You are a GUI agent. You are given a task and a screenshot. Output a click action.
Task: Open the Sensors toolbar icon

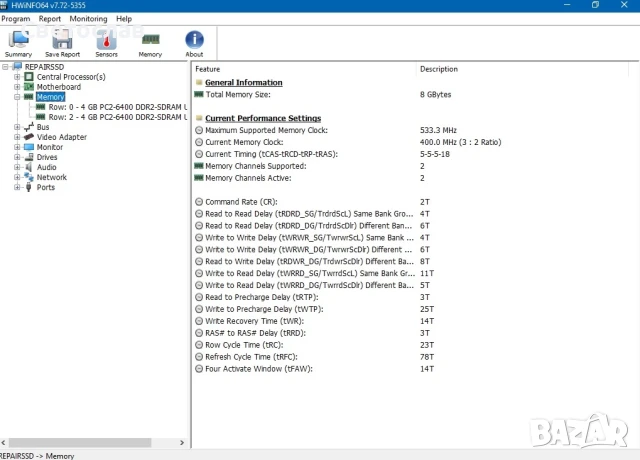[106, 42]
